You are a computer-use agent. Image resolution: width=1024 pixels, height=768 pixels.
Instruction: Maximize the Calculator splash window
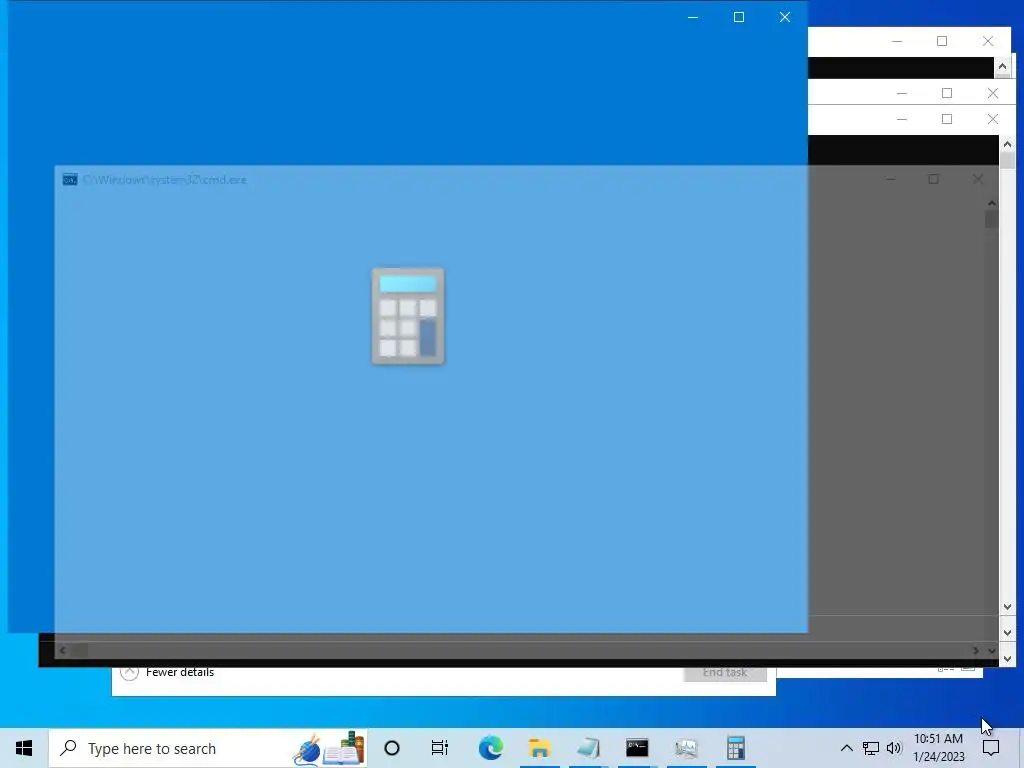point(739,17)
